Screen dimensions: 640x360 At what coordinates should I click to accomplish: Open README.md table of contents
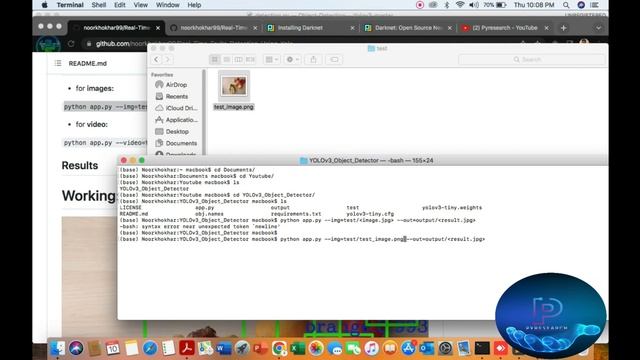[x=58, y=63]
